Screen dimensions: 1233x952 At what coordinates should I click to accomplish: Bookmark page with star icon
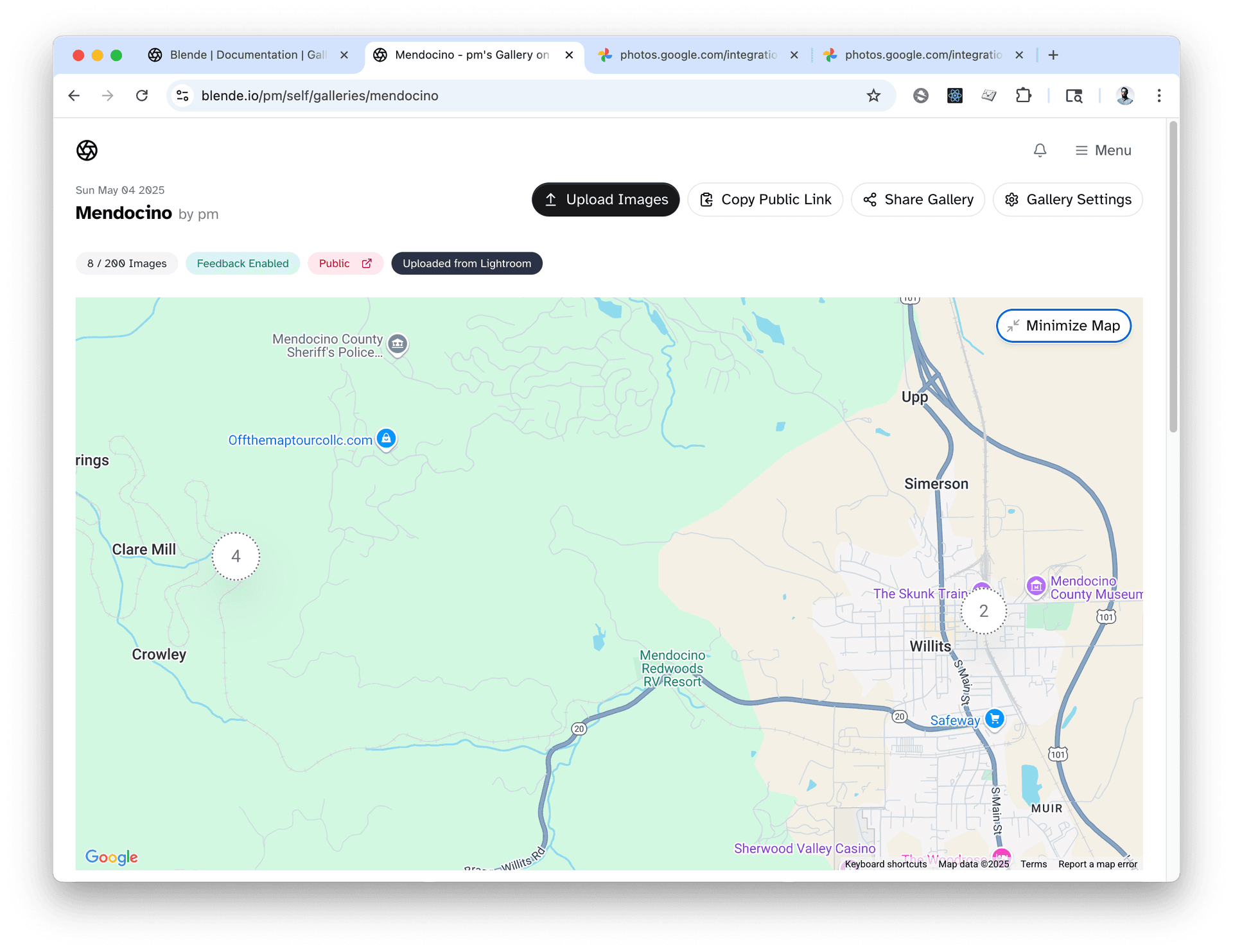coord(873,96)
